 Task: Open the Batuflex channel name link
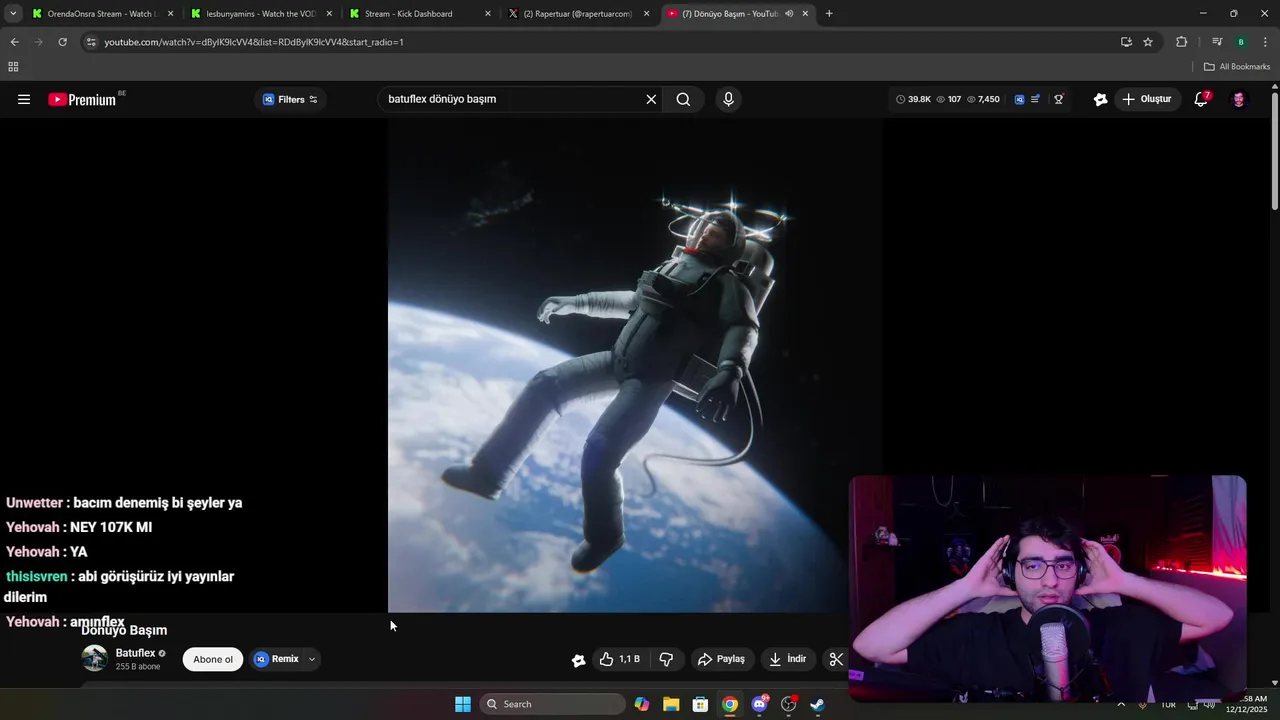(135, 653)
